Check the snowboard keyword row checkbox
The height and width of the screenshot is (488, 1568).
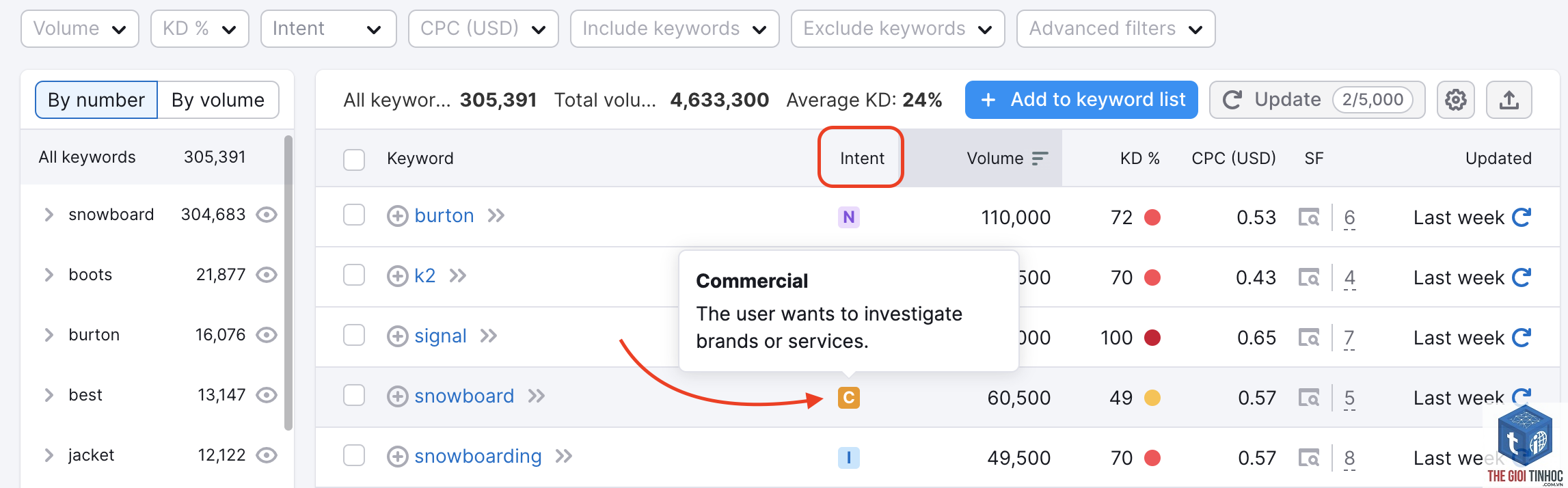click(x=354, y=395)
